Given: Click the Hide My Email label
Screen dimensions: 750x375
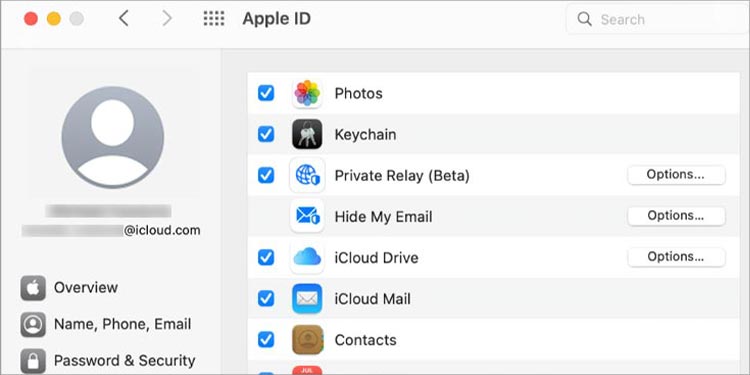Looking at the screenshot, I should click(383, 217).
